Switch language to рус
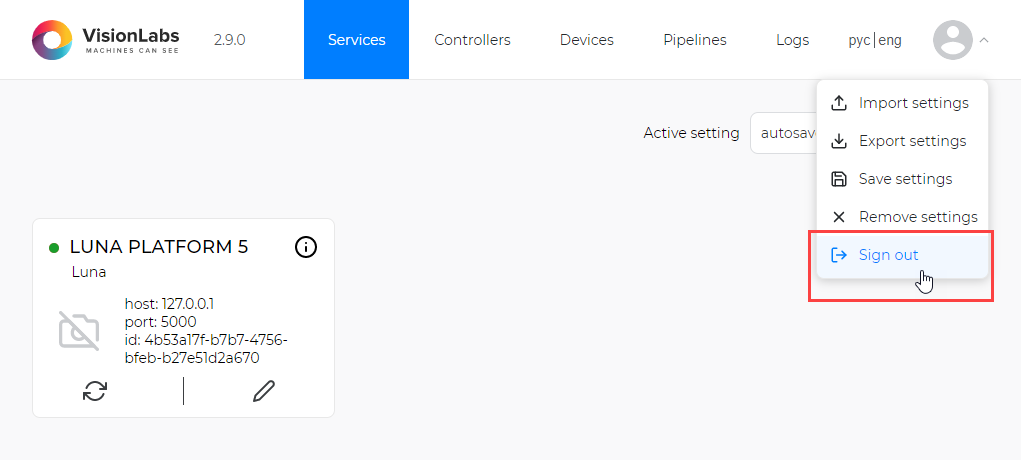The image size is (1021, 460). point(861,40)
